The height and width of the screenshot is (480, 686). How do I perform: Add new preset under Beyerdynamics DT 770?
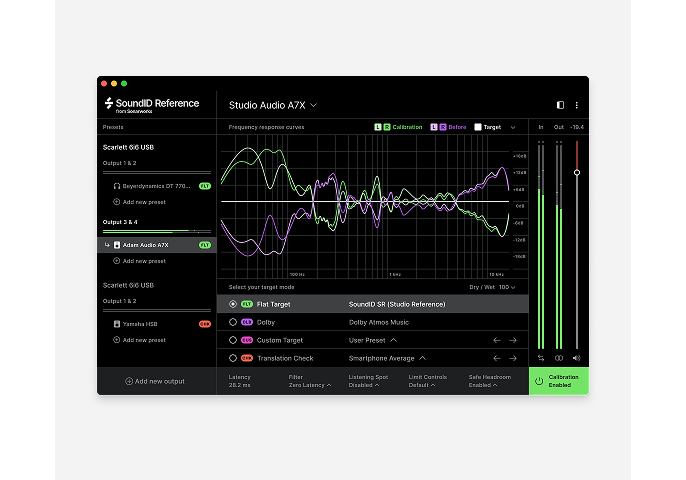coord(140,202)
